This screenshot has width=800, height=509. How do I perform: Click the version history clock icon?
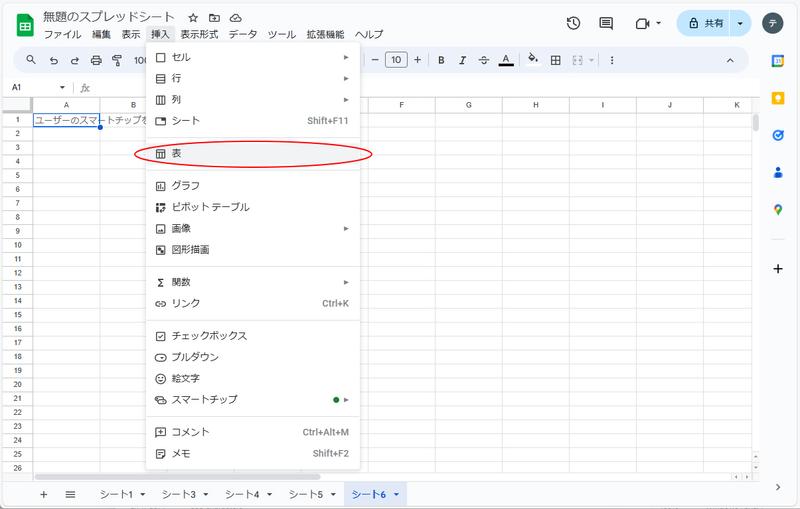[573, 23]
